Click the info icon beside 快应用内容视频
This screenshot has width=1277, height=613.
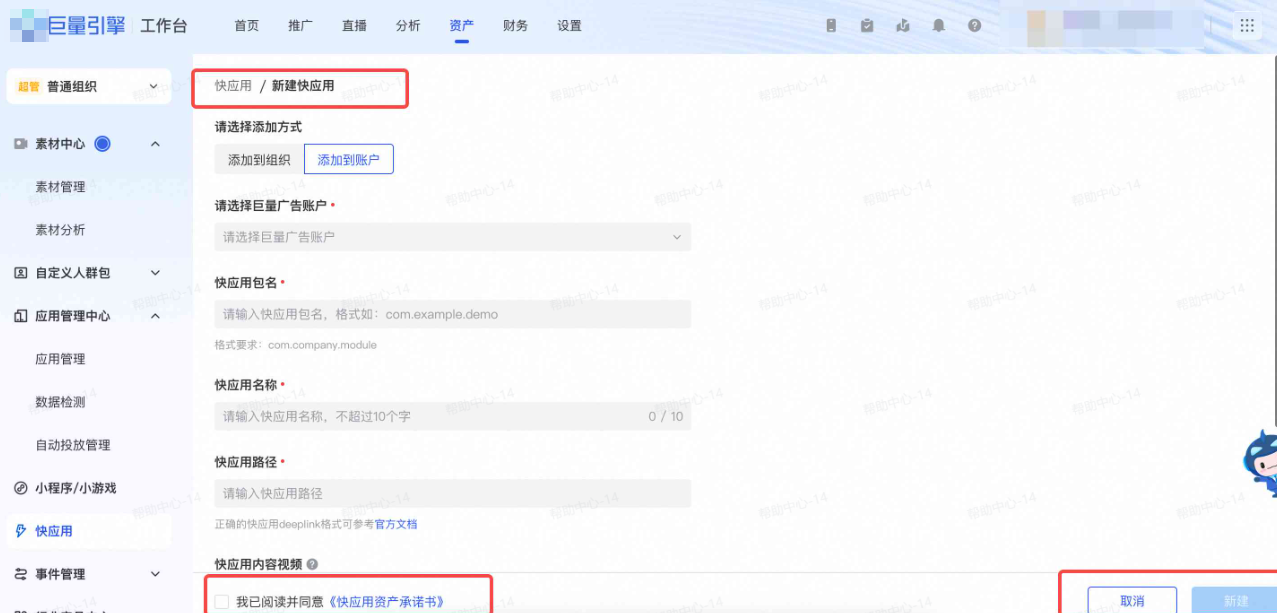pyautogui.click(x=312, y=565)
